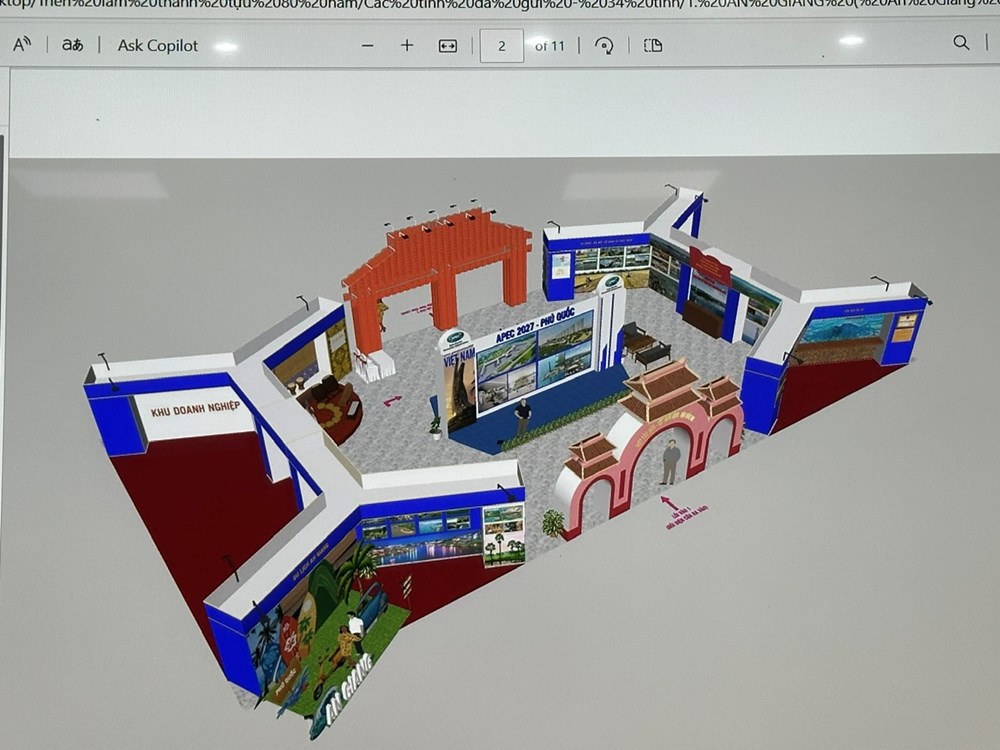Click the "of 11" page count text
1000x750 pixels.
tap(550, 46)
